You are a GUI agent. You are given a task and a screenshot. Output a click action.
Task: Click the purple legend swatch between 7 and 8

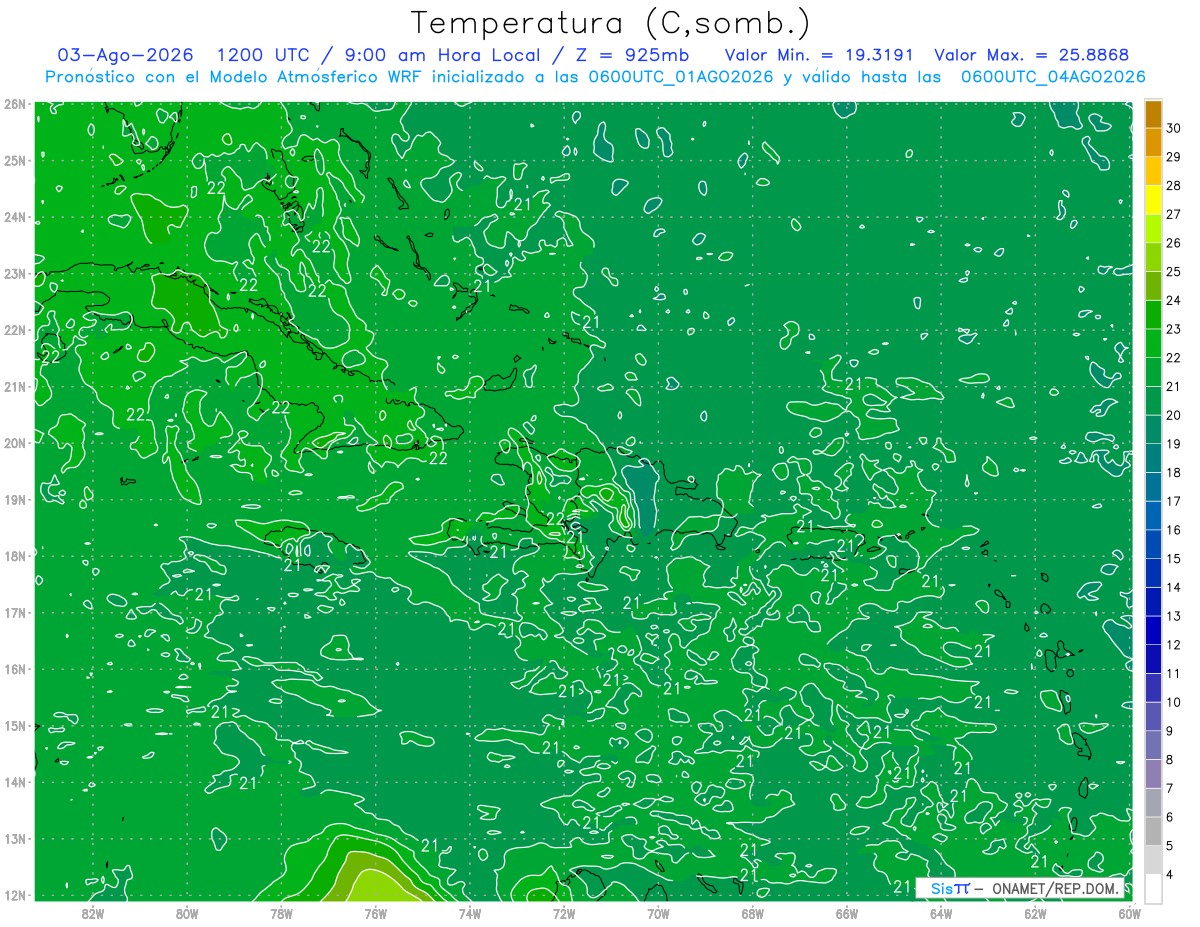pos(1153,774)
